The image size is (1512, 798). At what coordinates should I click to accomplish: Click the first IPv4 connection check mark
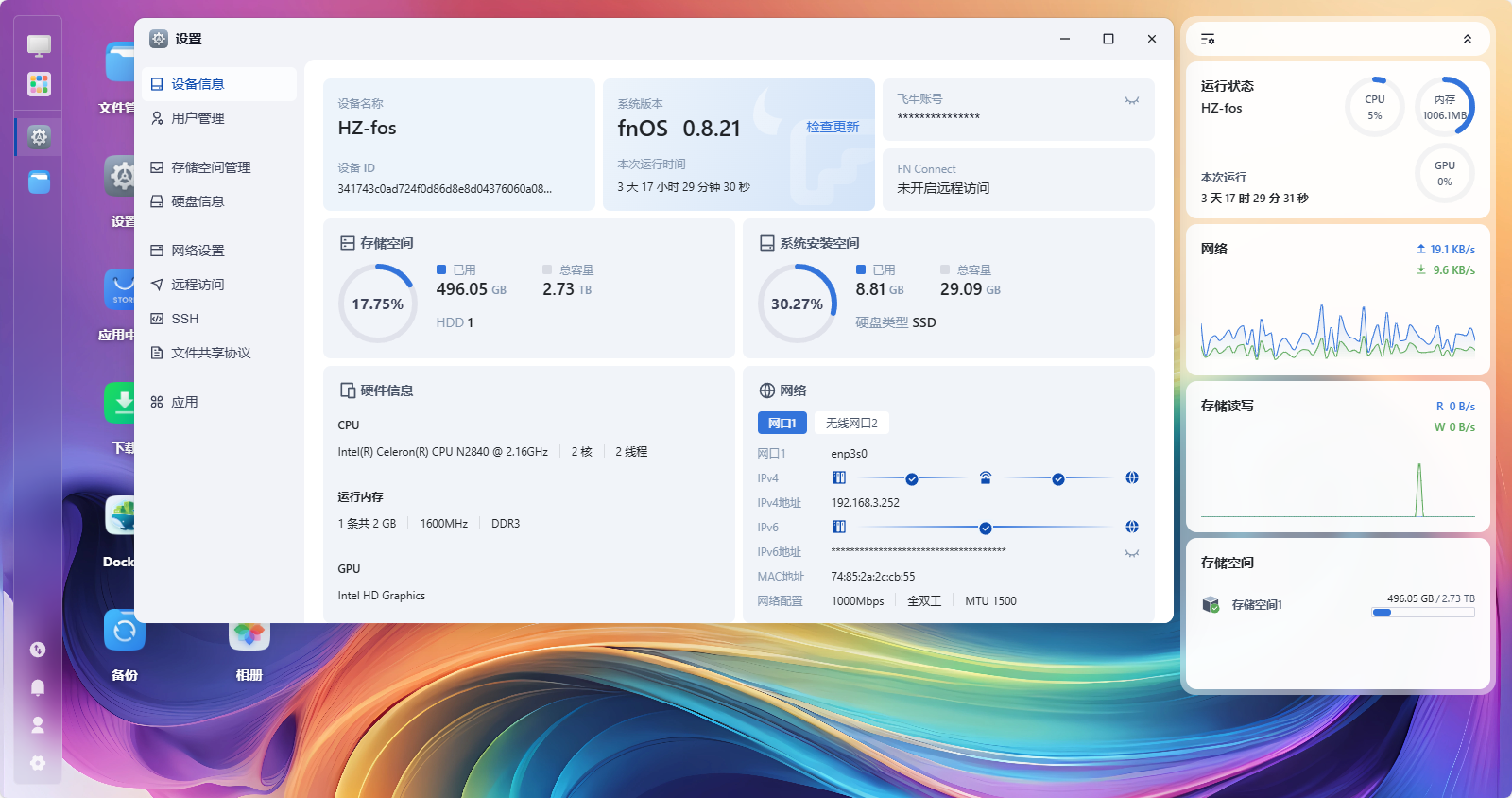(x=912, y=479)
